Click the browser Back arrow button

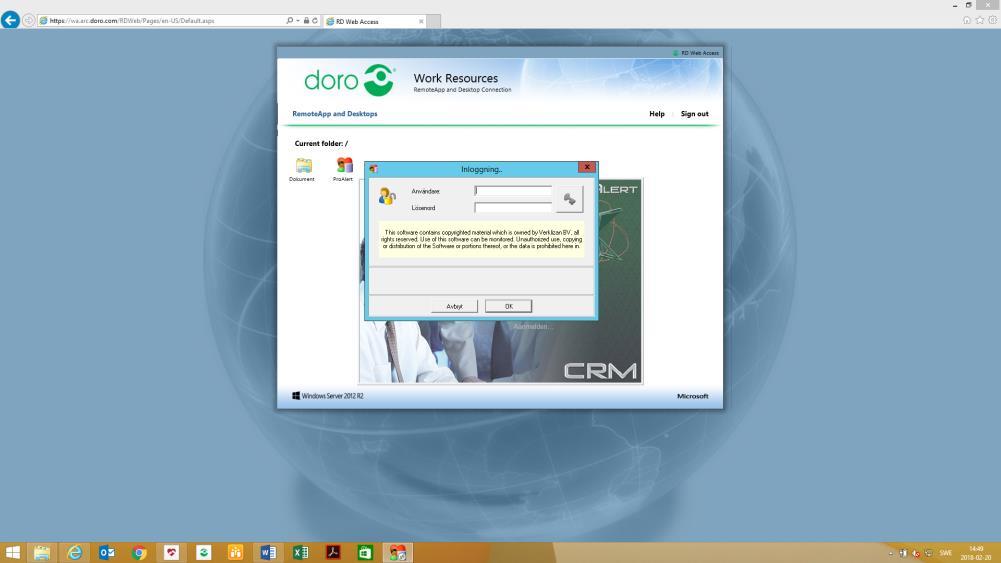tap(10, 20)
